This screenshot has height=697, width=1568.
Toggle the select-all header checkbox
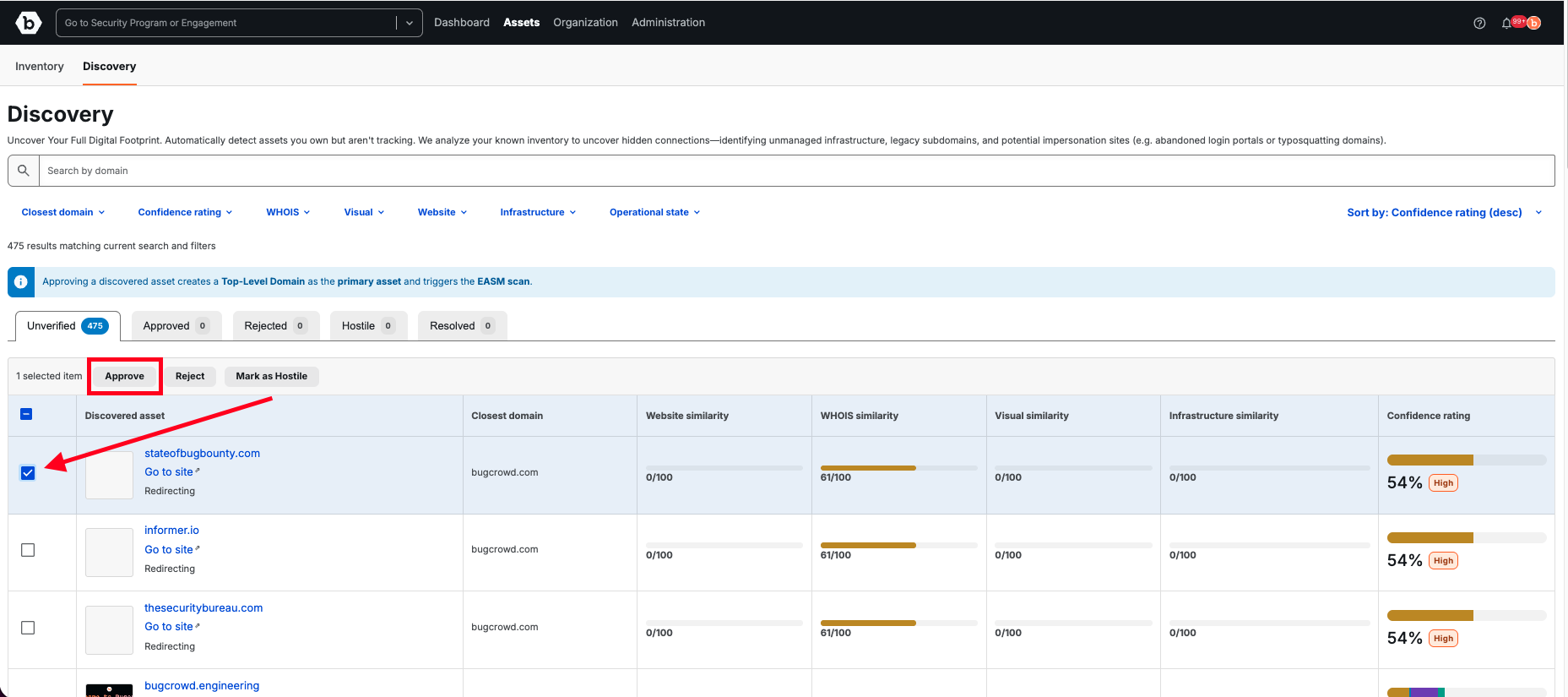pos(26,414)
